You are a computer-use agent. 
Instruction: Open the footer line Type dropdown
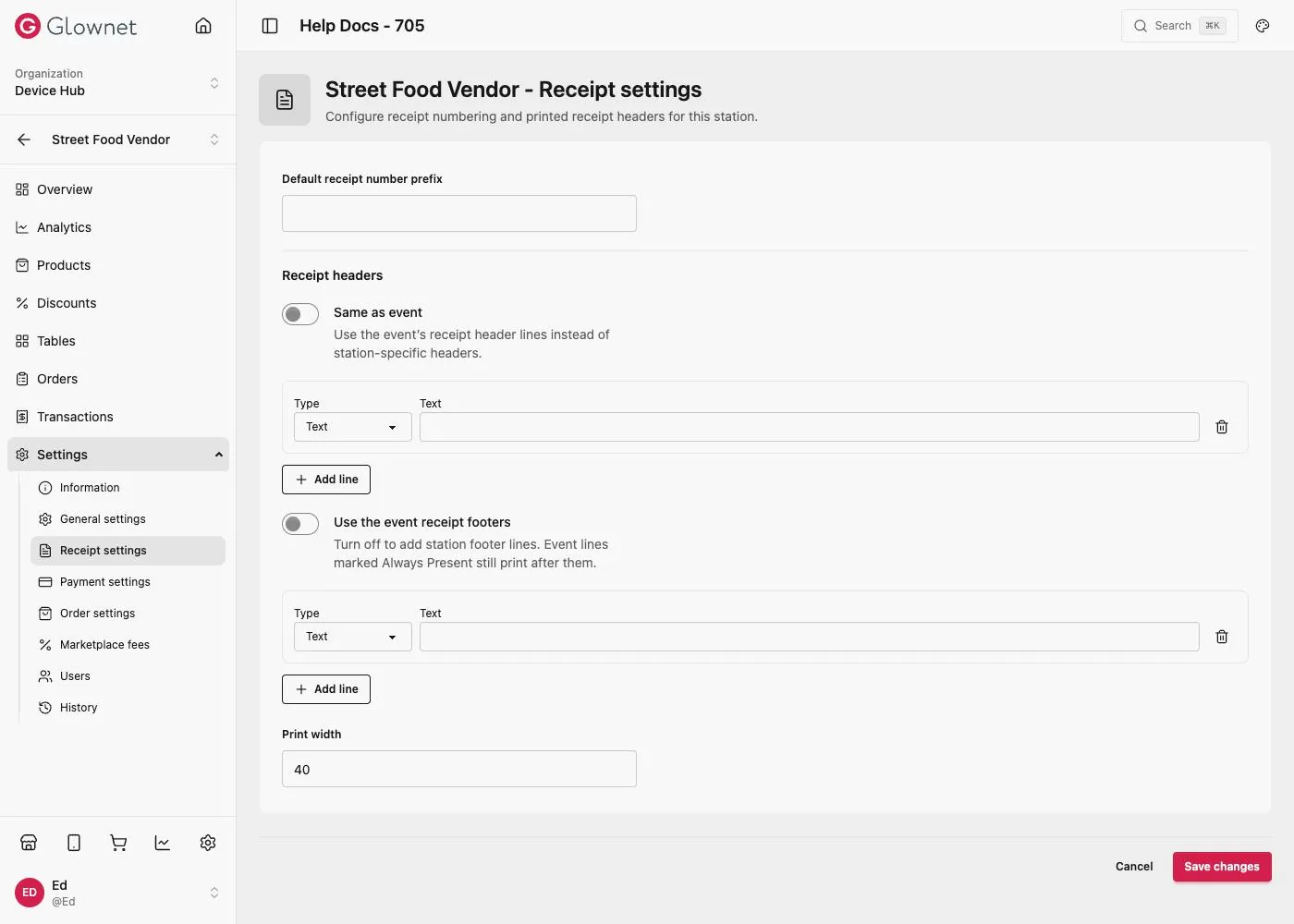(x=353, y=637)
